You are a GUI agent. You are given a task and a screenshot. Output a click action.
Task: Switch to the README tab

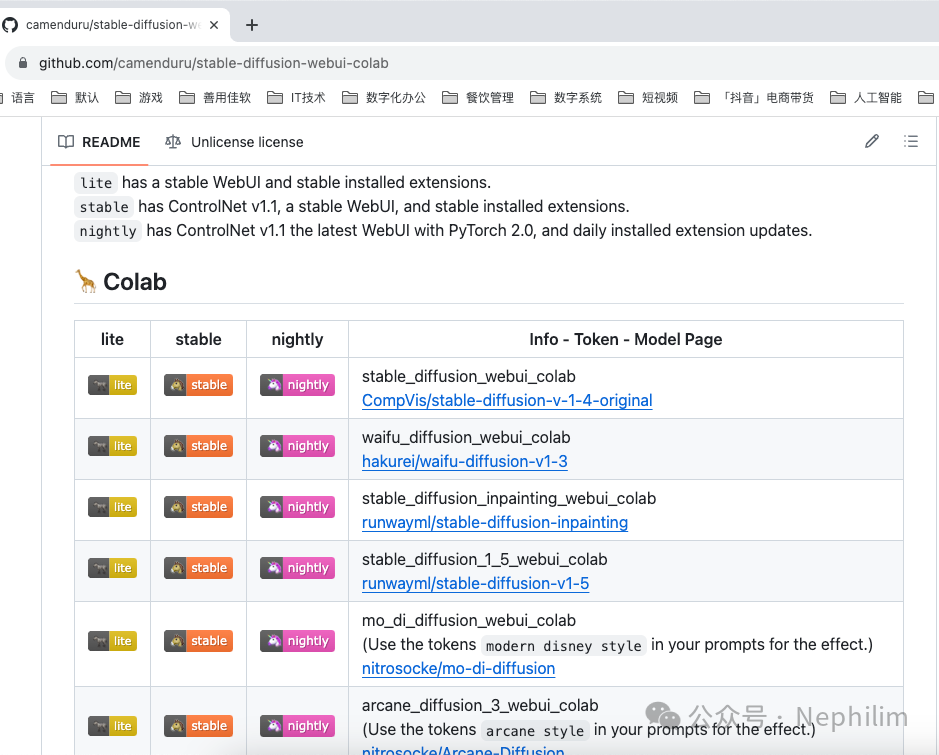click(99, 142)
